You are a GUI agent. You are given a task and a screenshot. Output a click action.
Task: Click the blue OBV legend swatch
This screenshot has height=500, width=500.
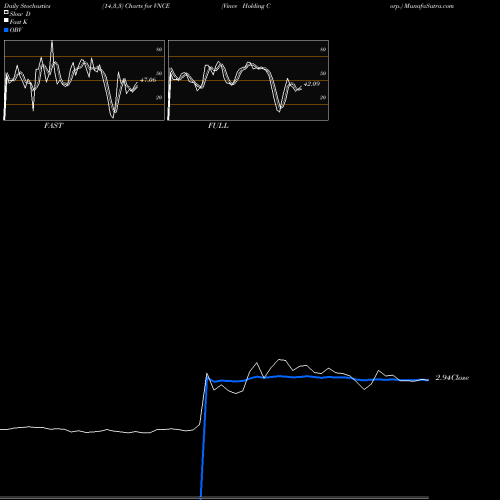pos(6,30)
